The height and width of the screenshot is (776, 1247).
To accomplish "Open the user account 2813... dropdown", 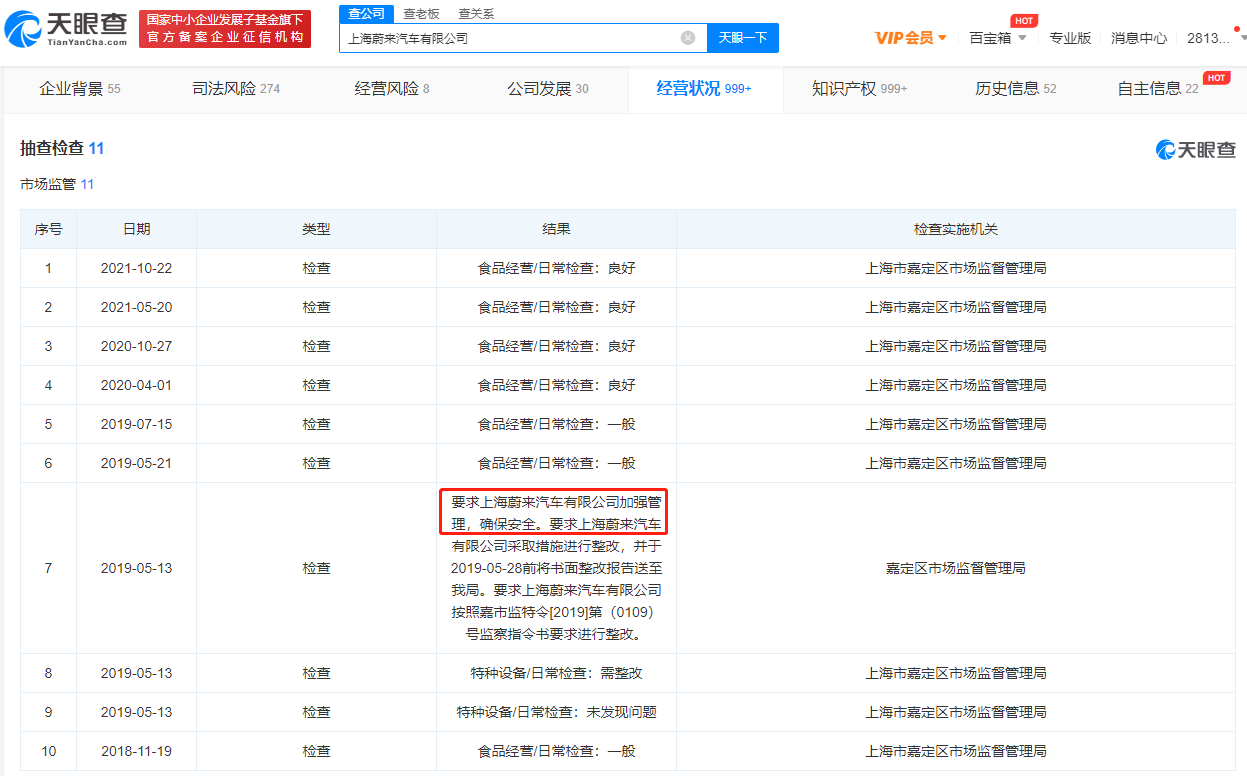I will point(1216,38).
